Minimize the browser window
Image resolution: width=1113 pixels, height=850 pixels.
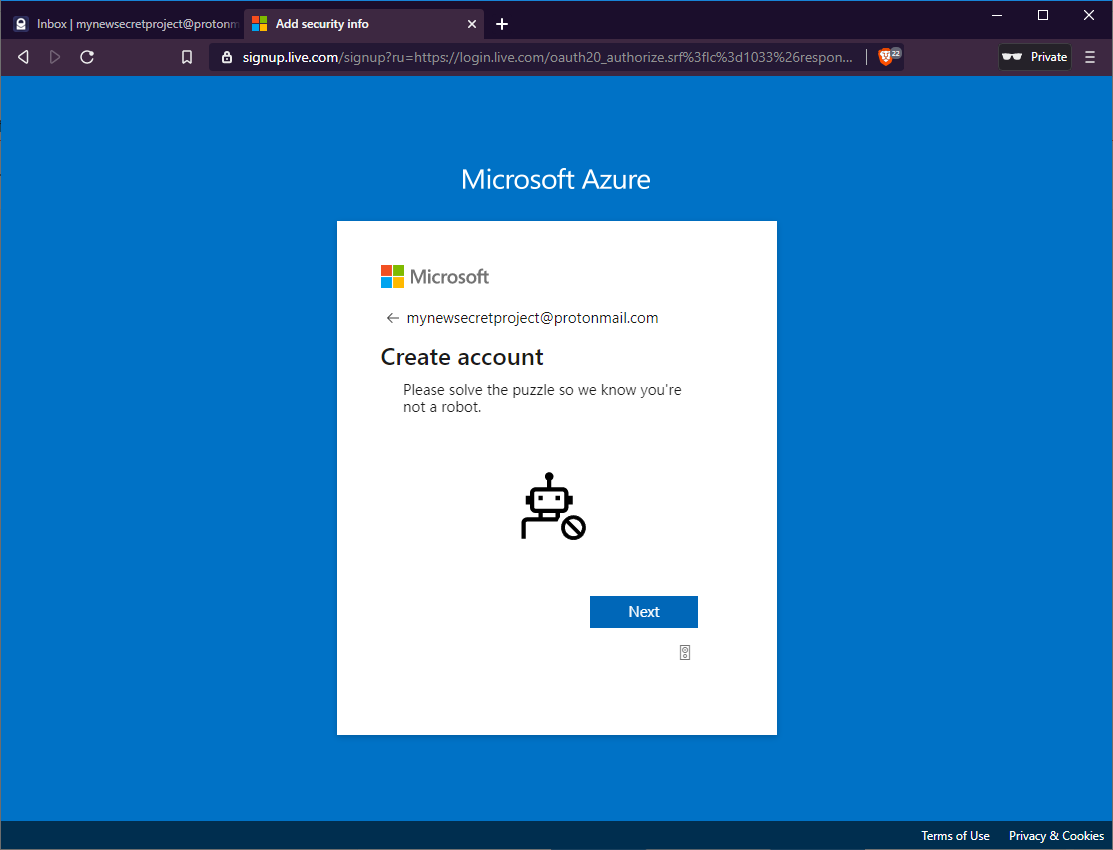pos(997,15)
